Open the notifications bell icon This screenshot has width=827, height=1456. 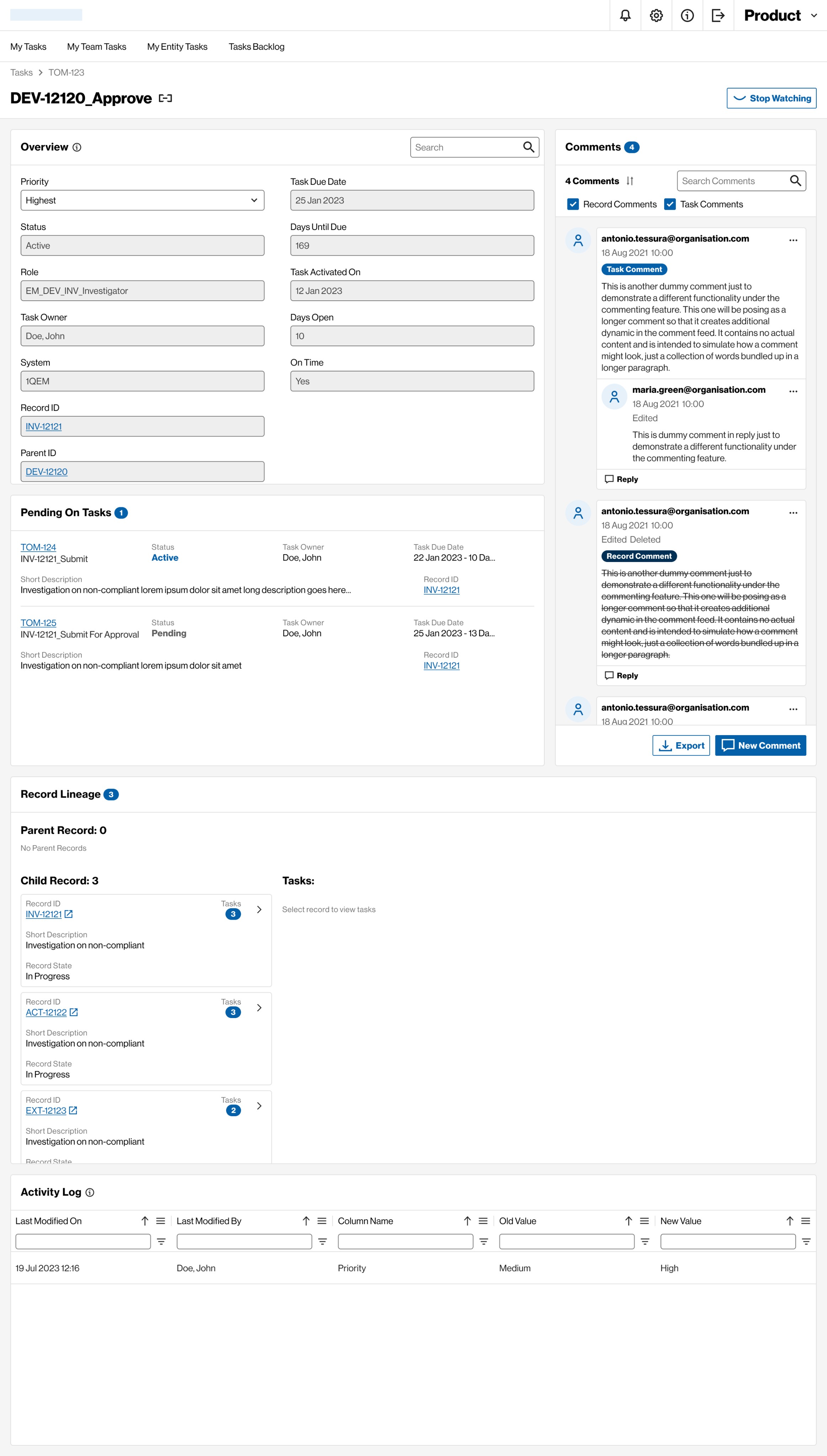(x=625, y=15)
